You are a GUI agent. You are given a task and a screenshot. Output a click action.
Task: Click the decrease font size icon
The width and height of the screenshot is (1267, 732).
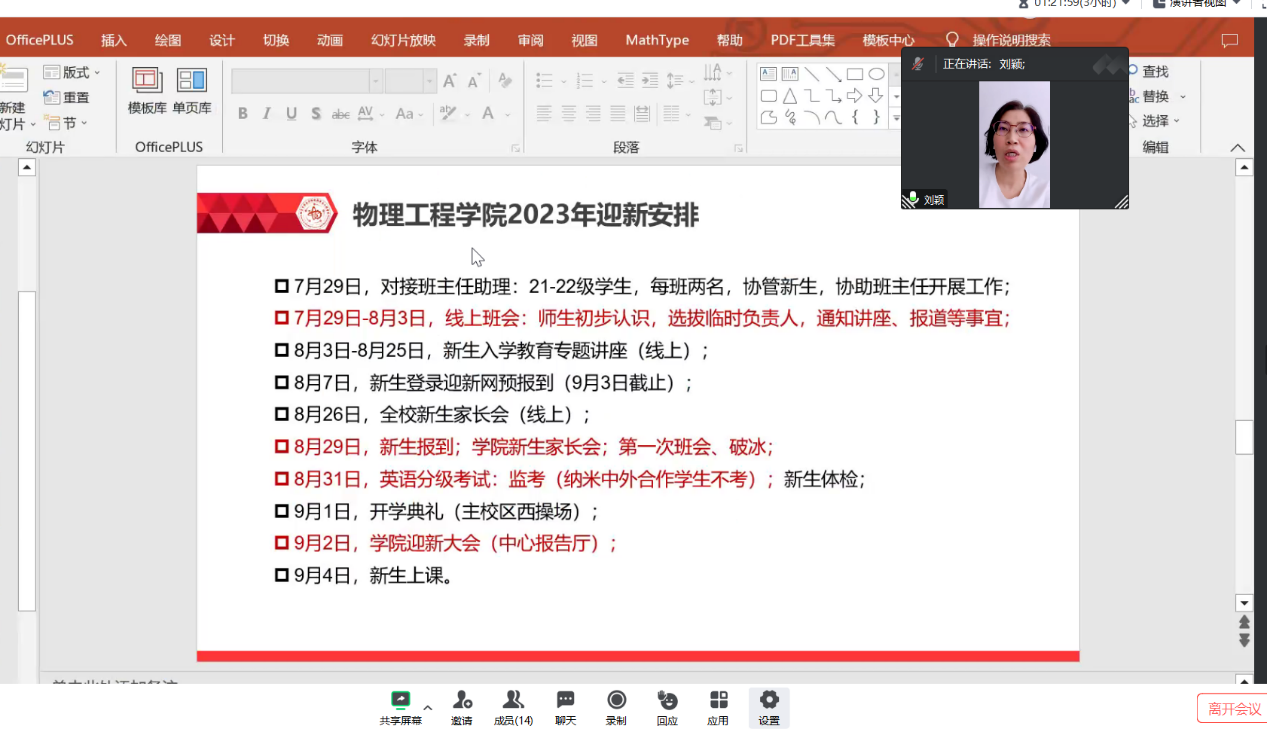(x=474, y=81)
